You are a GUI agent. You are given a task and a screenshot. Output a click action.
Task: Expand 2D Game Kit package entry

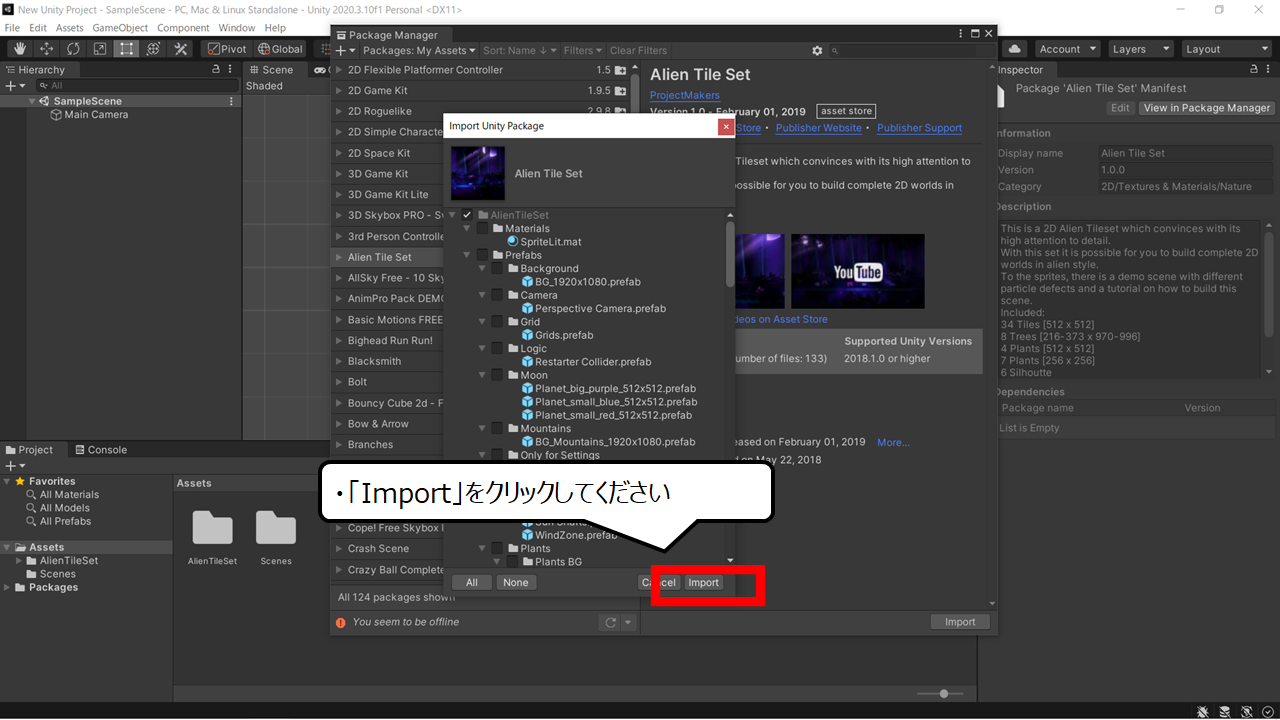pos(340,91)
